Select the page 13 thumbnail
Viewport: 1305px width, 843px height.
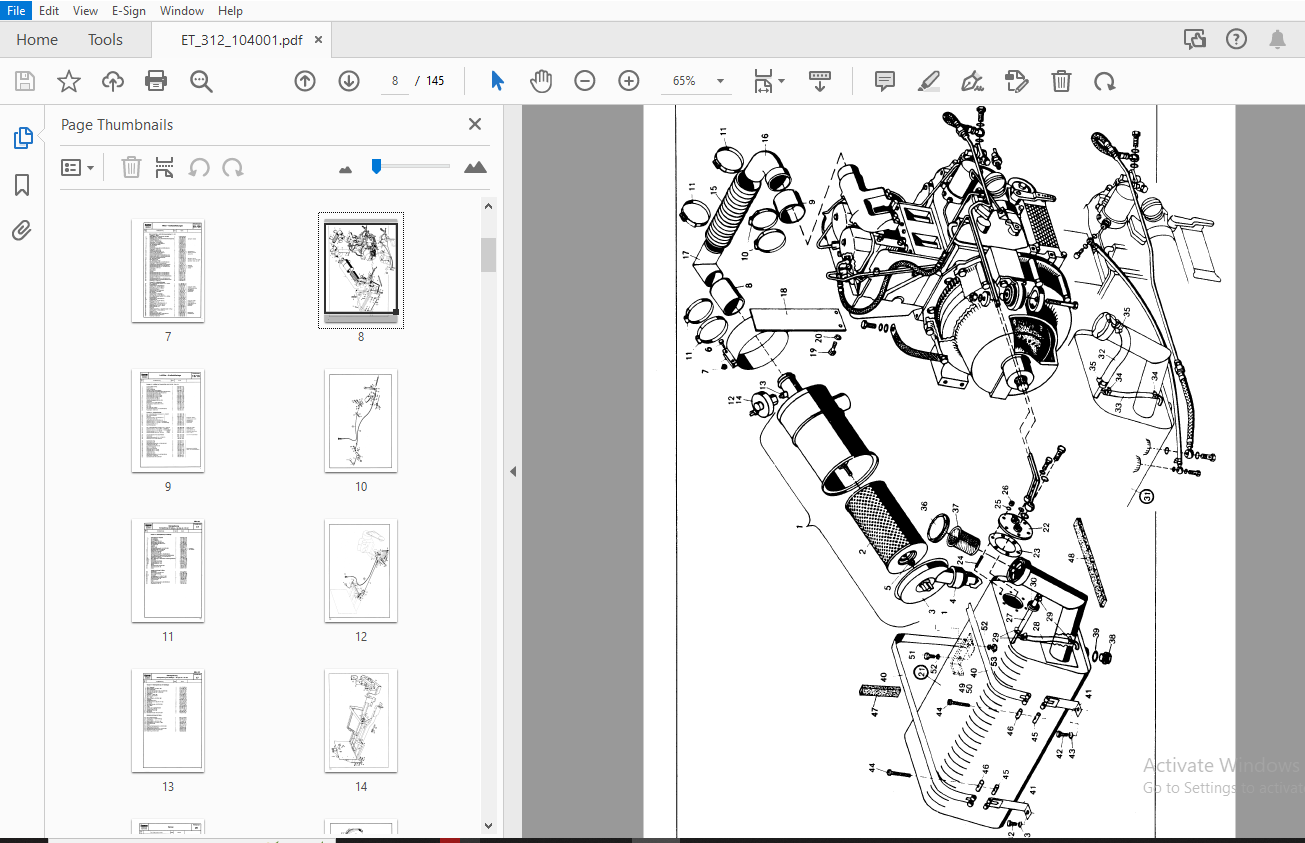pyautogui.click(x=168, y=721)
